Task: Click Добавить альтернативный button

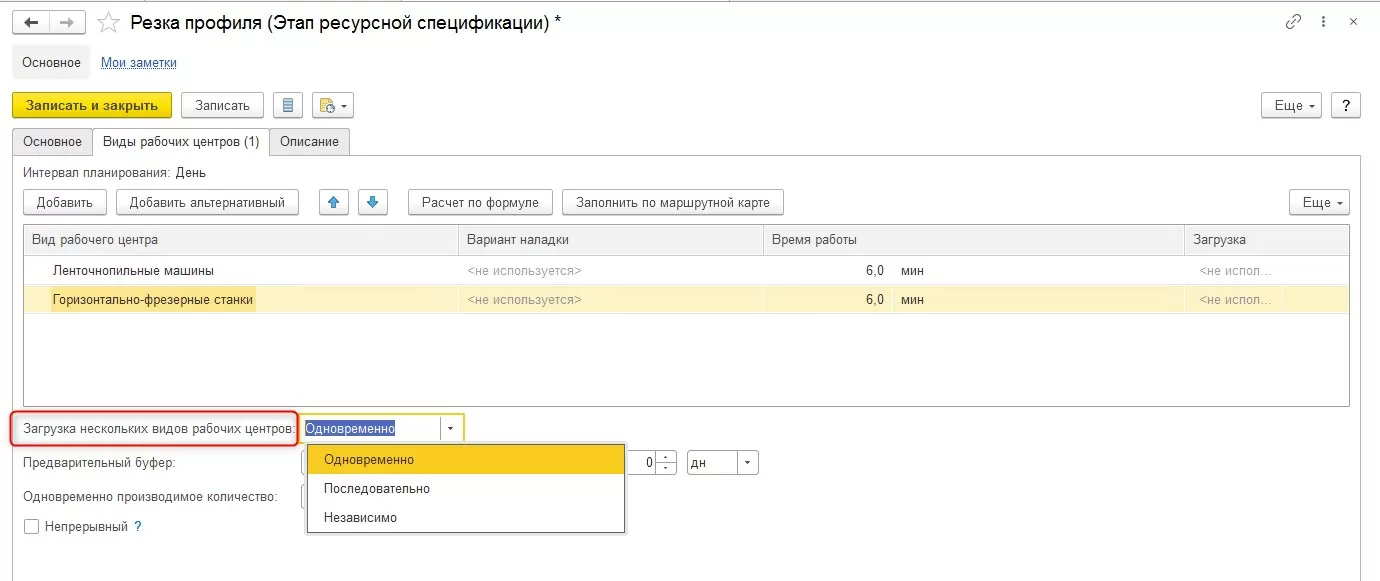Action: click(207, 202)
